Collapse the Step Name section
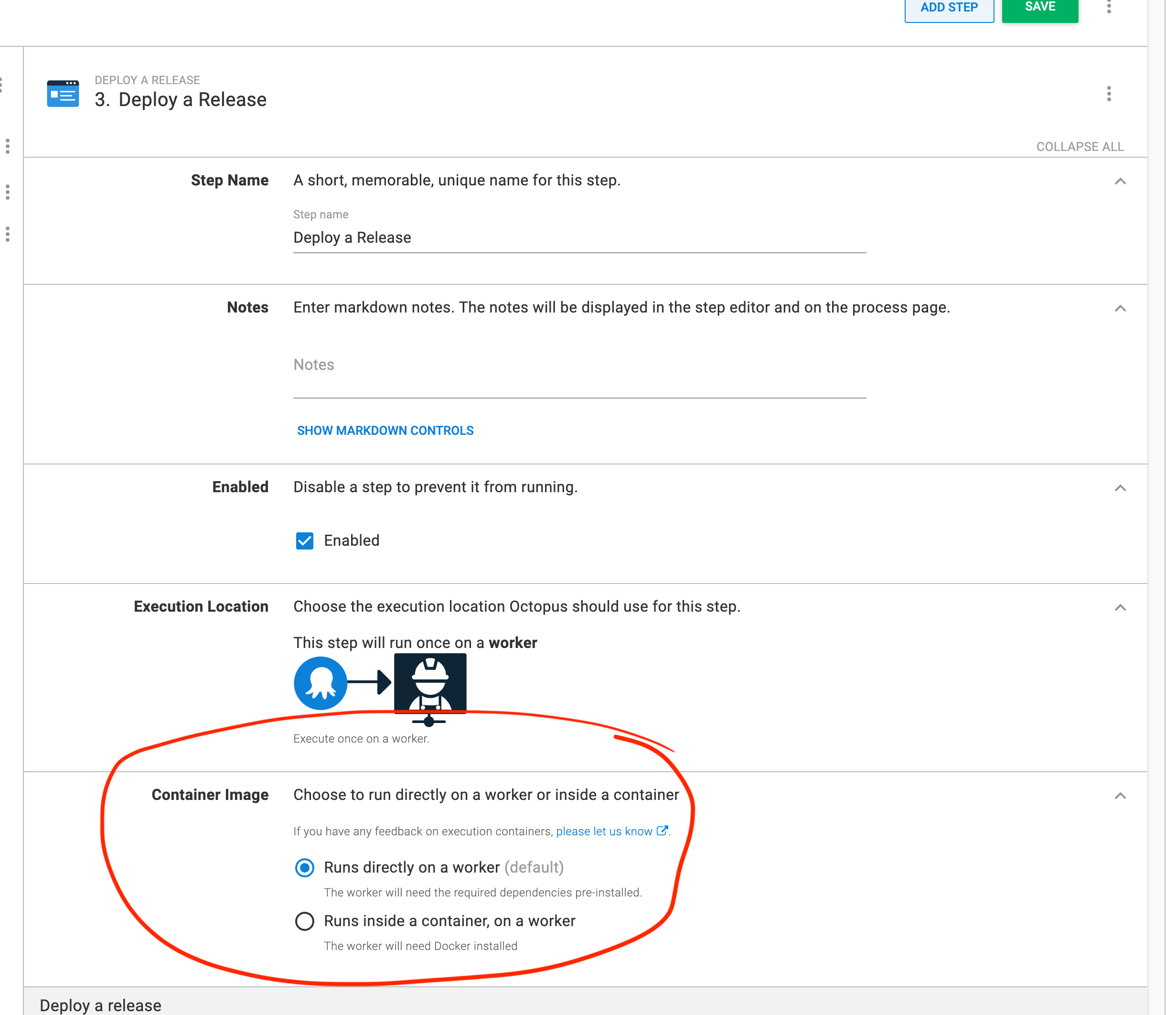 coord(1120,182)
